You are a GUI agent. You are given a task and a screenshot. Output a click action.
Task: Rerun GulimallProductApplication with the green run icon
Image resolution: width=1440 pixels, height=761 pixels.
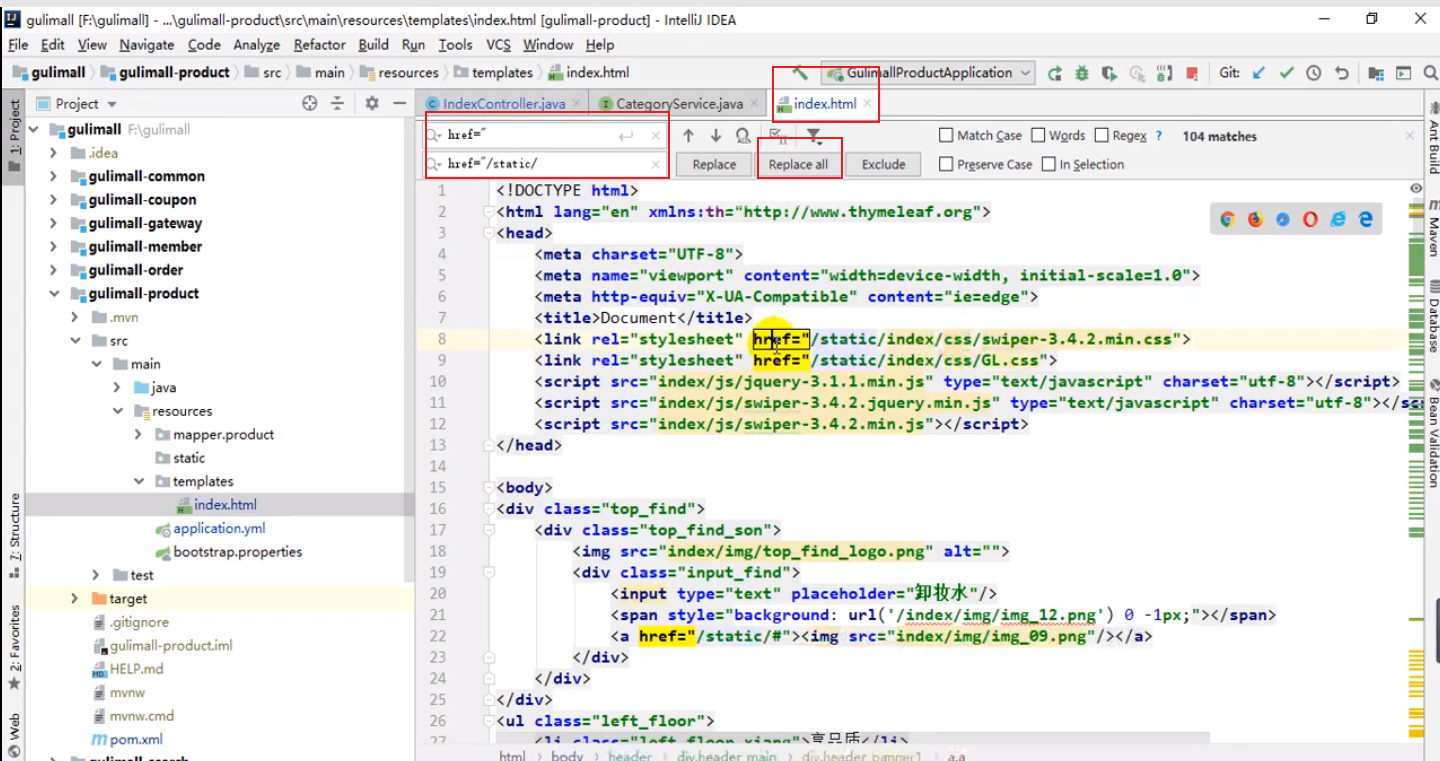1055,73
